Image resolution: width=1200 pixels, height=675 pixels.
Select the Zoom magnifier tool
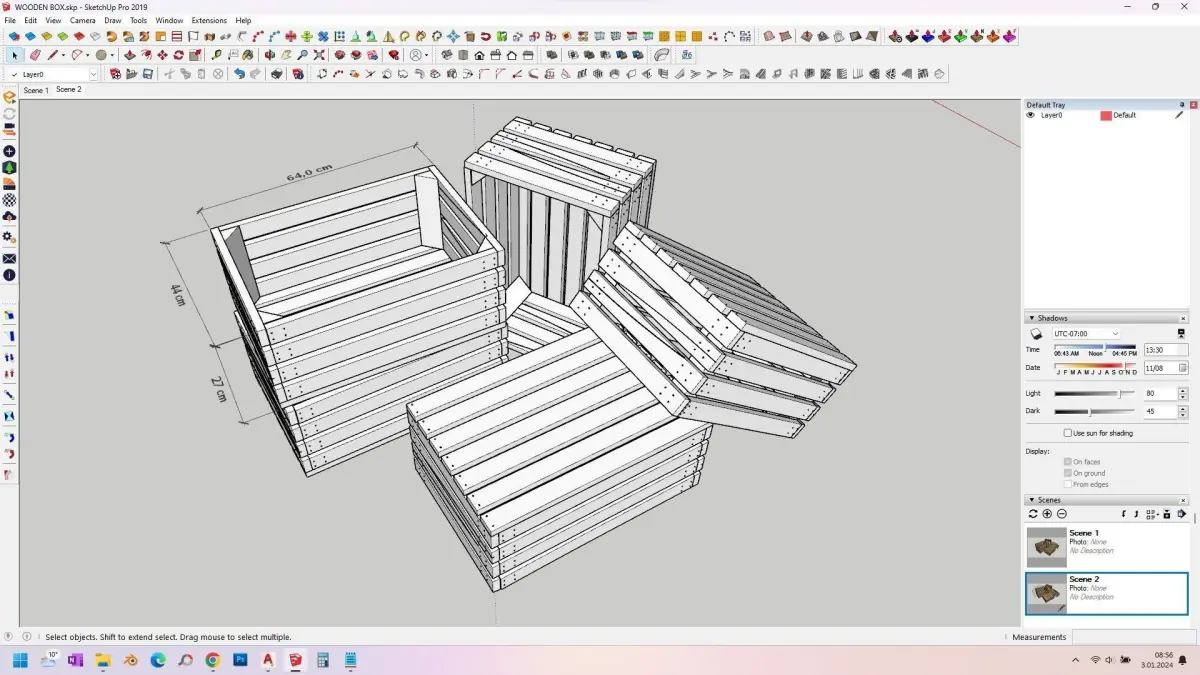(303, 55)
